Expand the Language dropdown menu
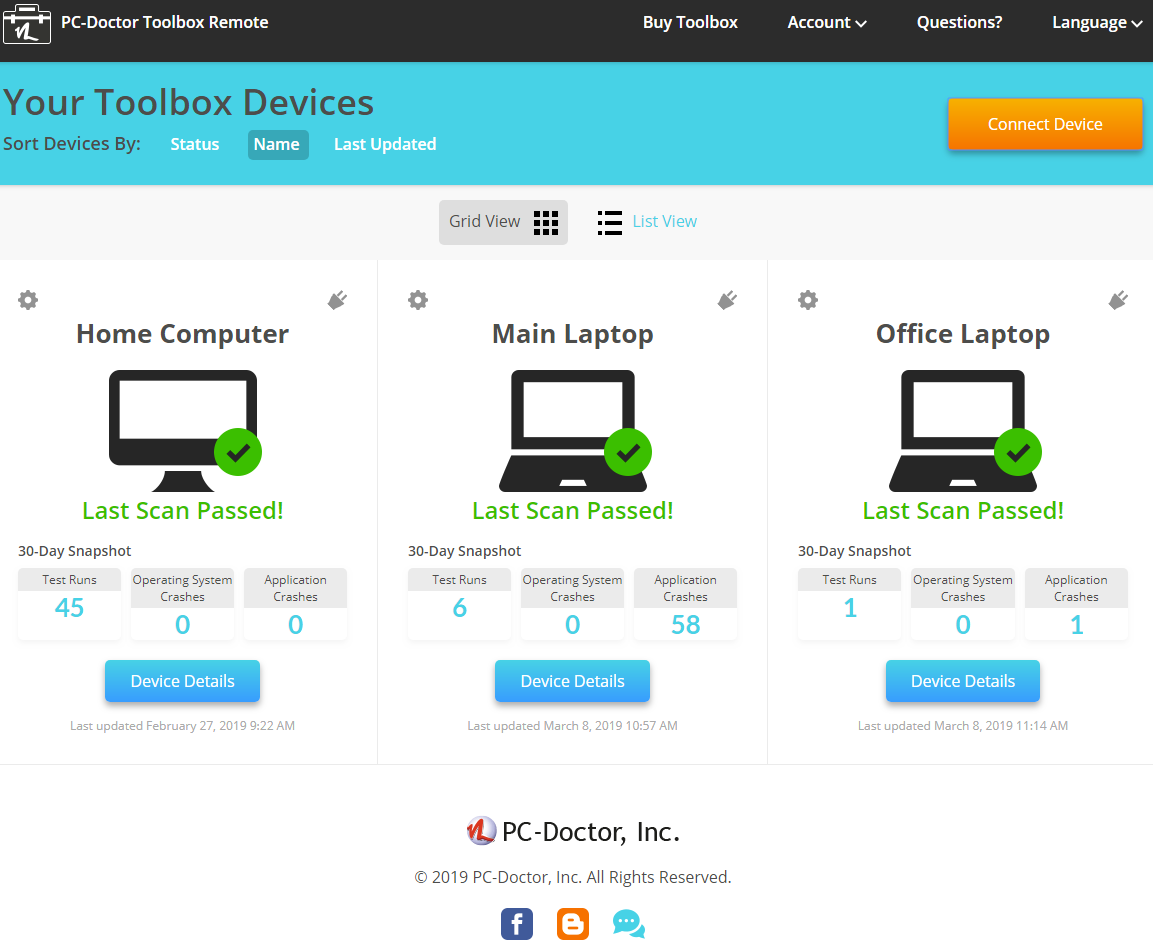The height and width of the screenshot is (942, 1153). 1097,23
